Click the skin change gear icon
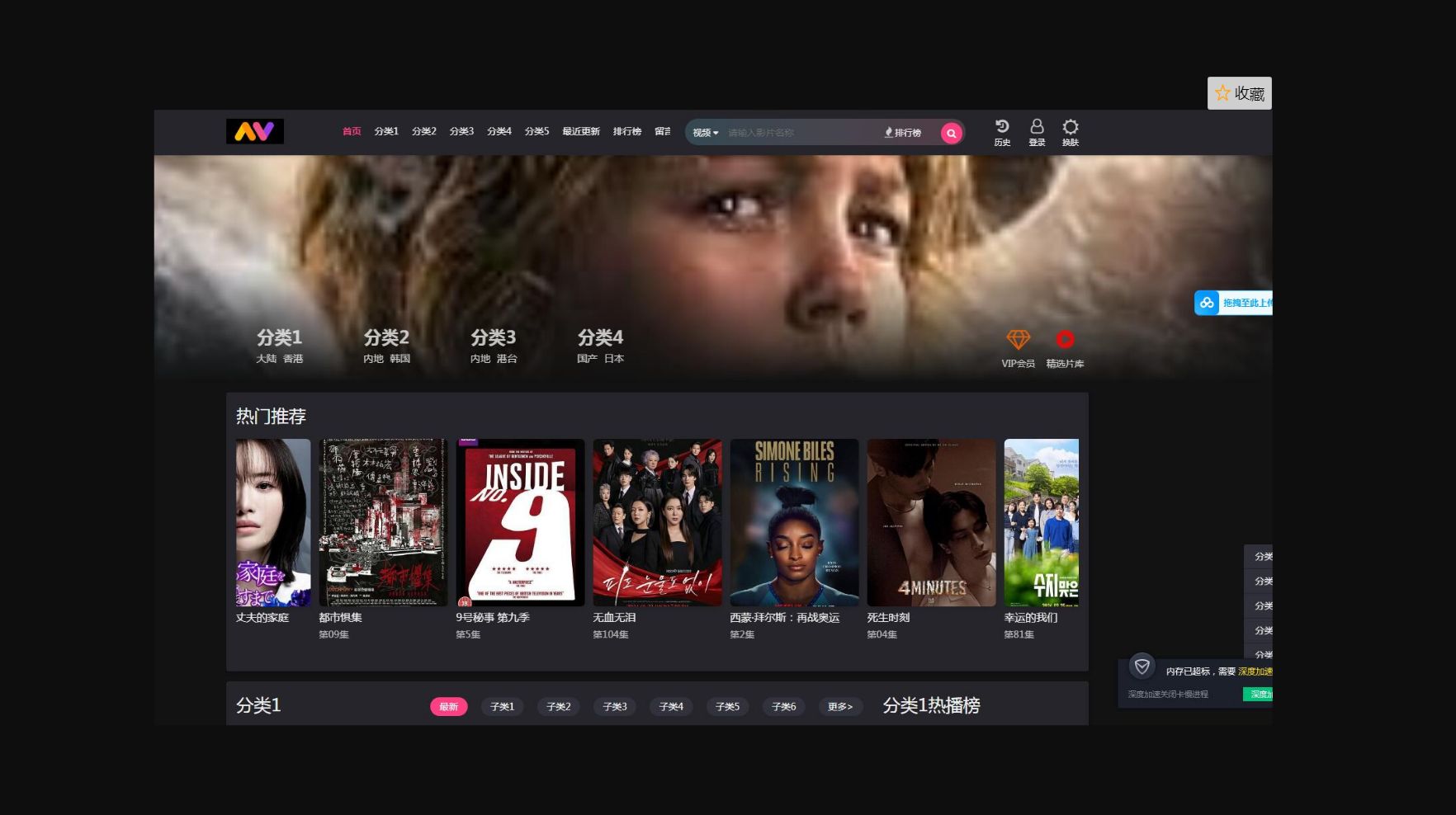Viewport: 1456px width, 815px height. (1071, 127)
